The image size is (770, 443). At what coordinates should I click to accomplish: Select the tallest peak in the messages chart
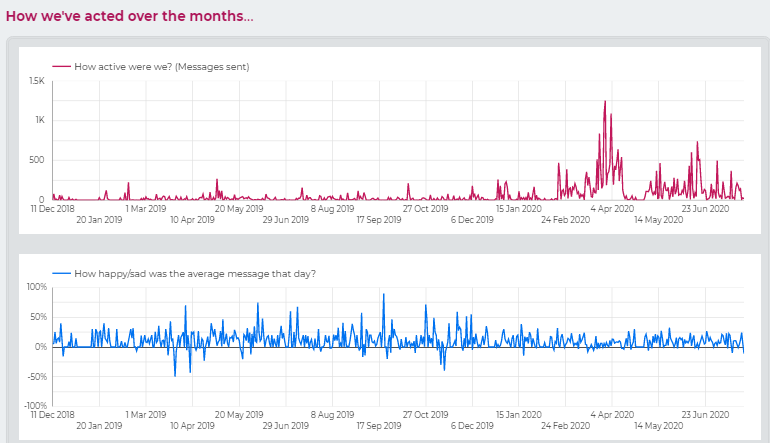click(605, 102)
